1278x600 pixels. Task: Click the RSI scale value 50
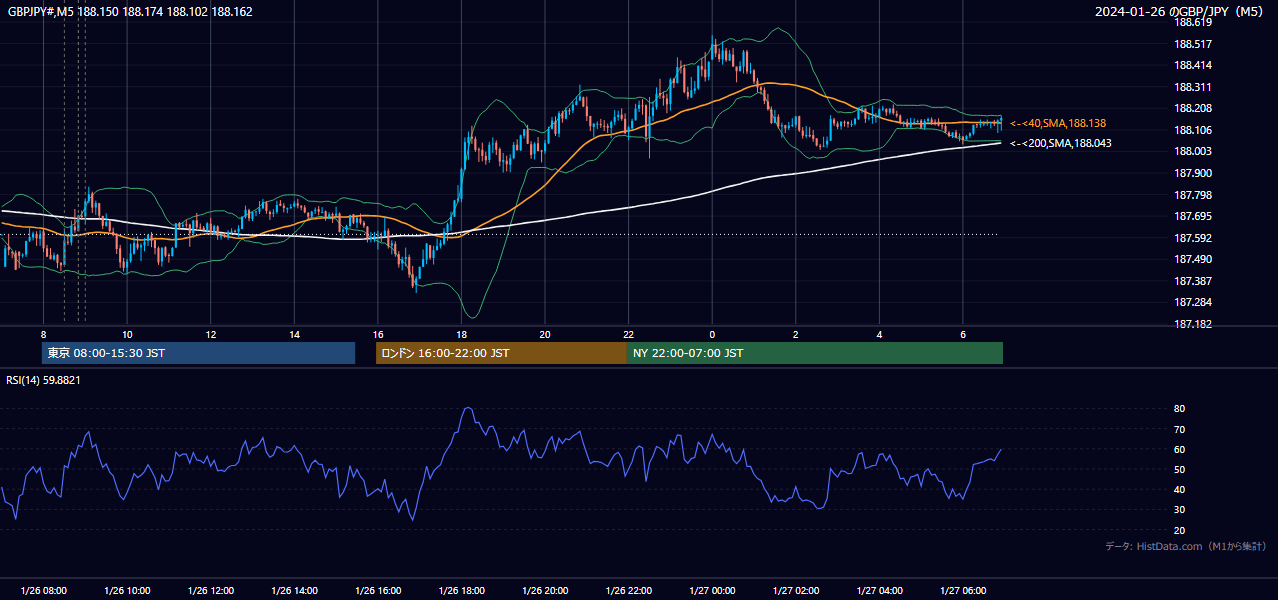pos(1179,469)
